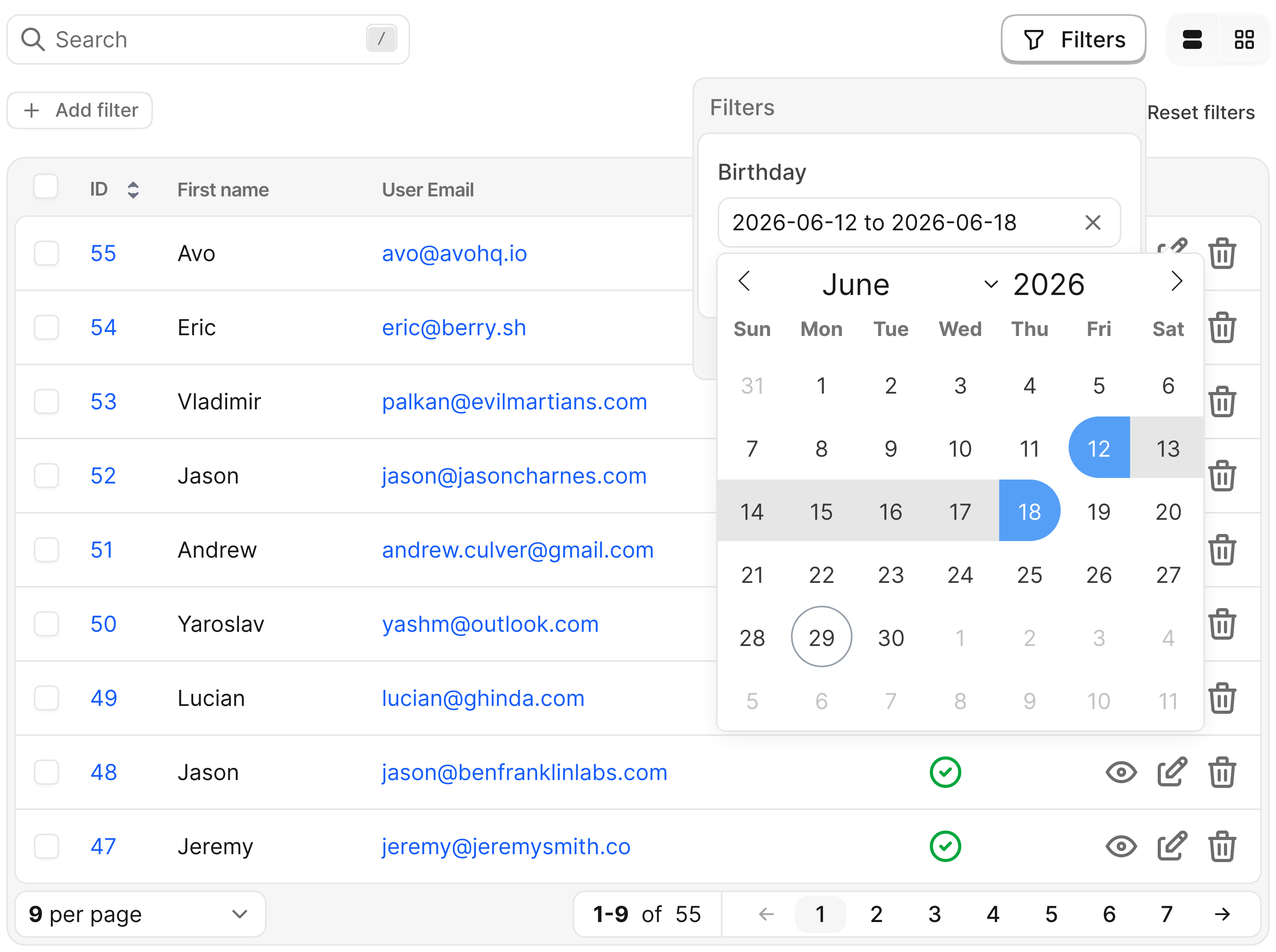Delete row with ID 52

[1222, 476]
